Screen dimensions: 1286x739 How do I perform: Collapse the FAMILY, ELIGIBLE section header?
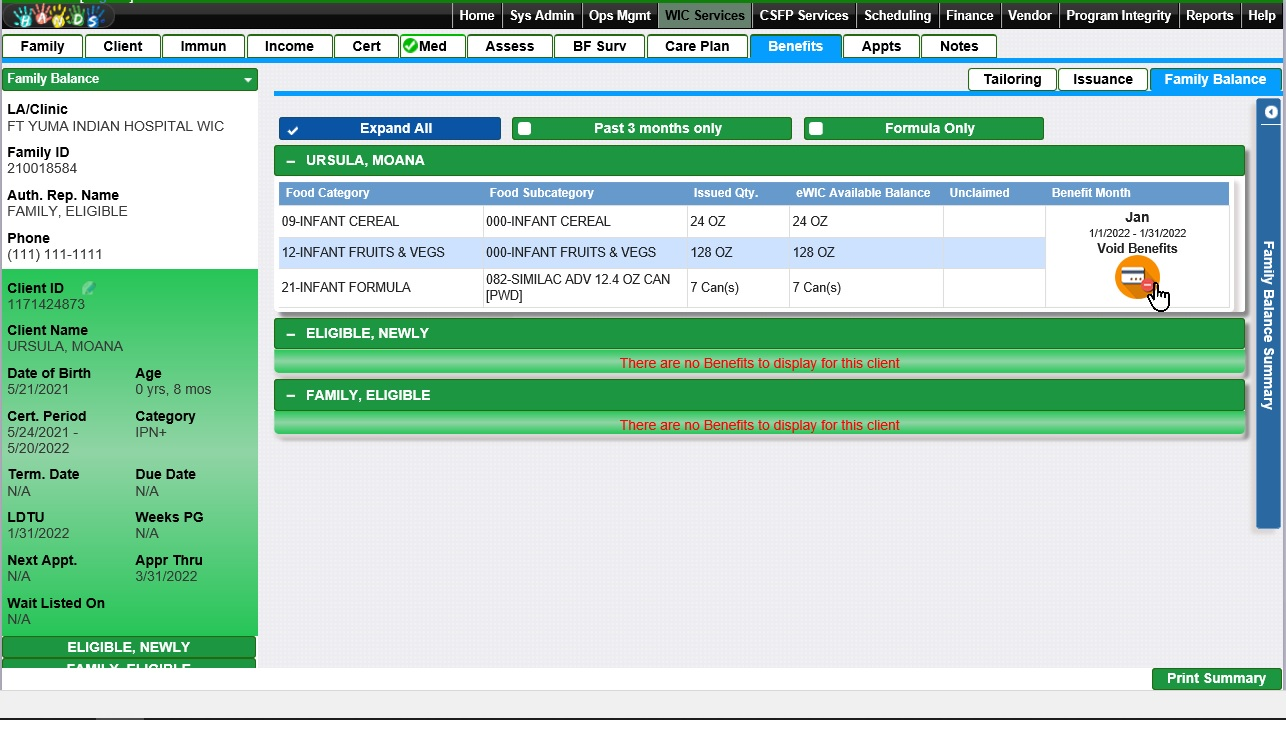pyautogui.click(x=291, y=396)
